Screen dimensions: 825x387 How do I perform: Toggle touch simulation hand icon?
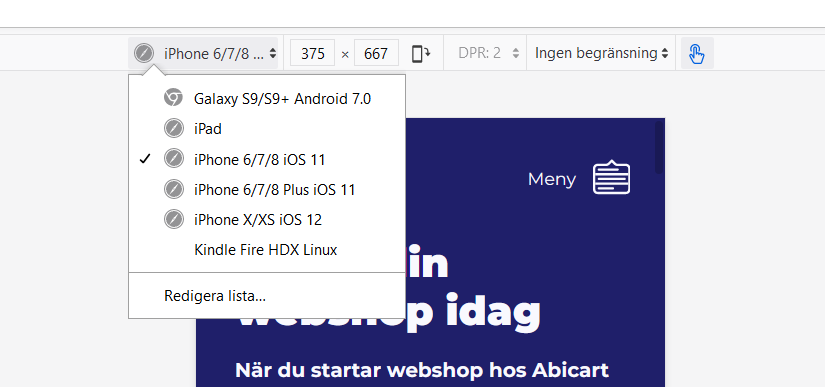(697, 54)
